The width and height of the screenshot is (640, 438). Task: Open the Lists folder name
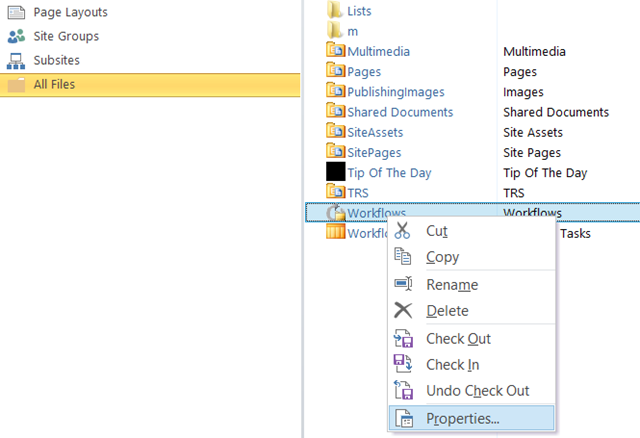tap(359, 11)
